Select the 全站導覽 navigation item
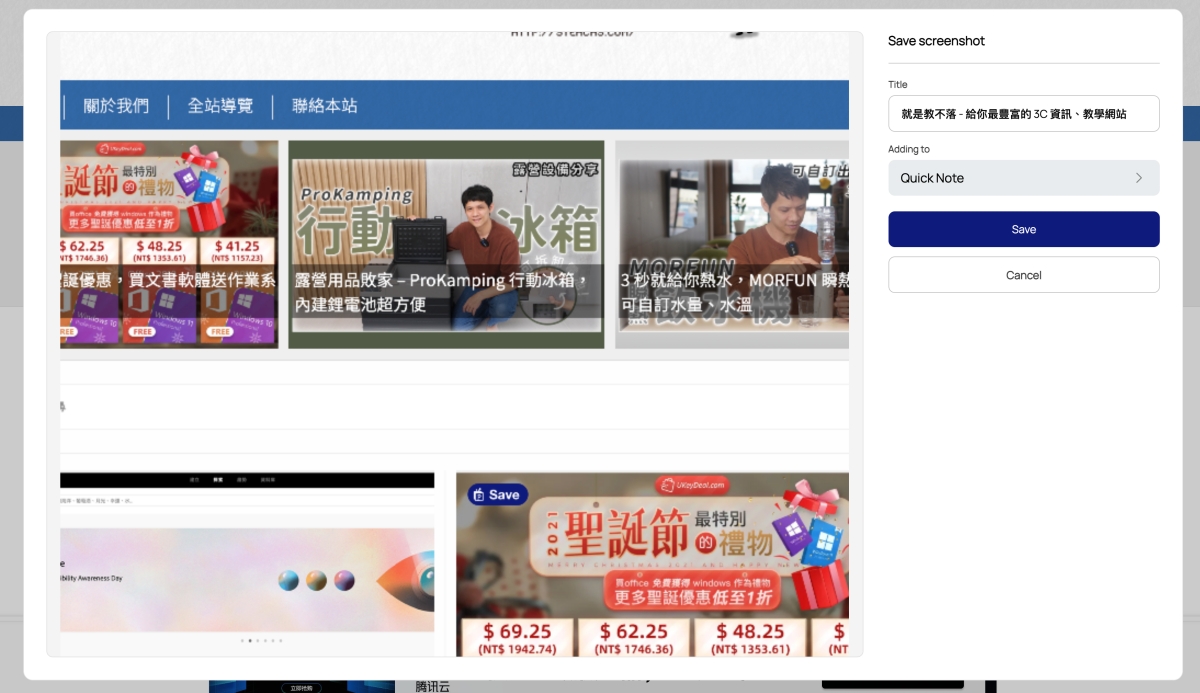The width and height of the screenshot is (1200, 693). (220, 105)
